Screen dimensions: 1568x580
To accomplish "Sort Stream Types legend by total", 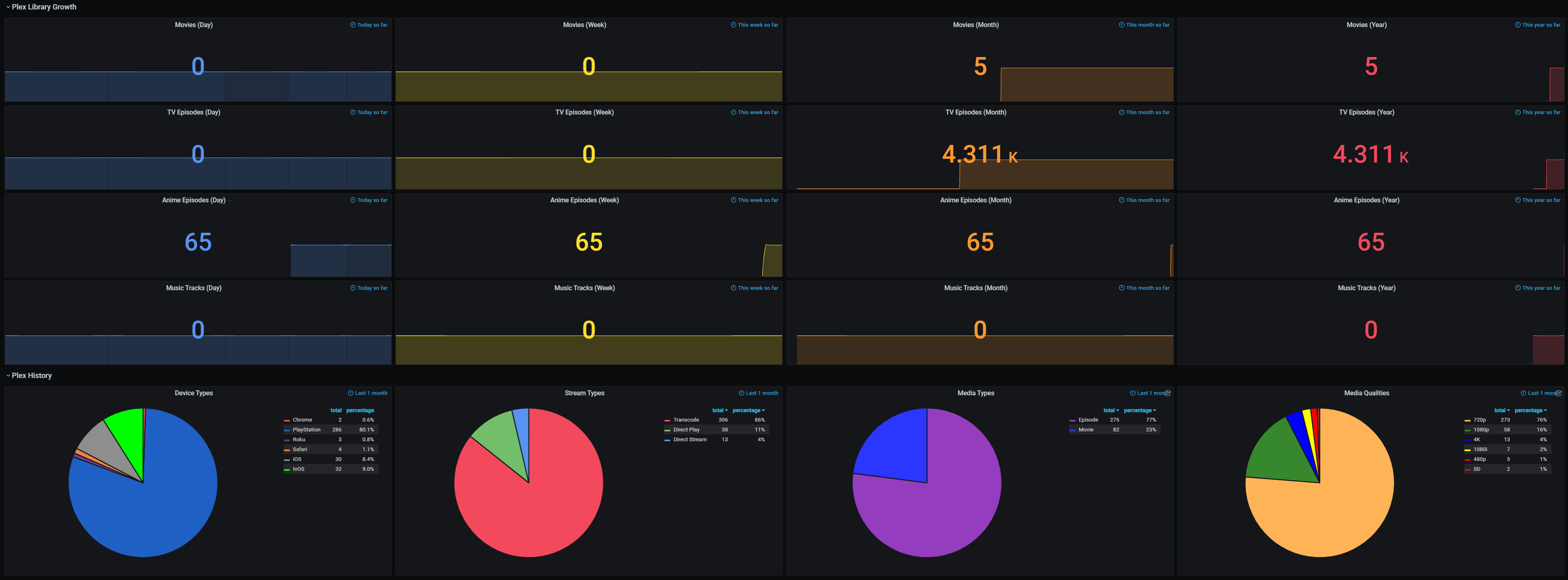I will pos(719,410).
